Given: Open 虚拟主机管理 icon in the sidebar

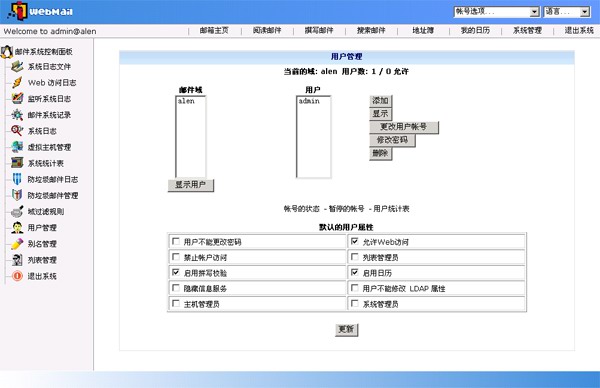Looking at the screenshot, I should point(17,147).
